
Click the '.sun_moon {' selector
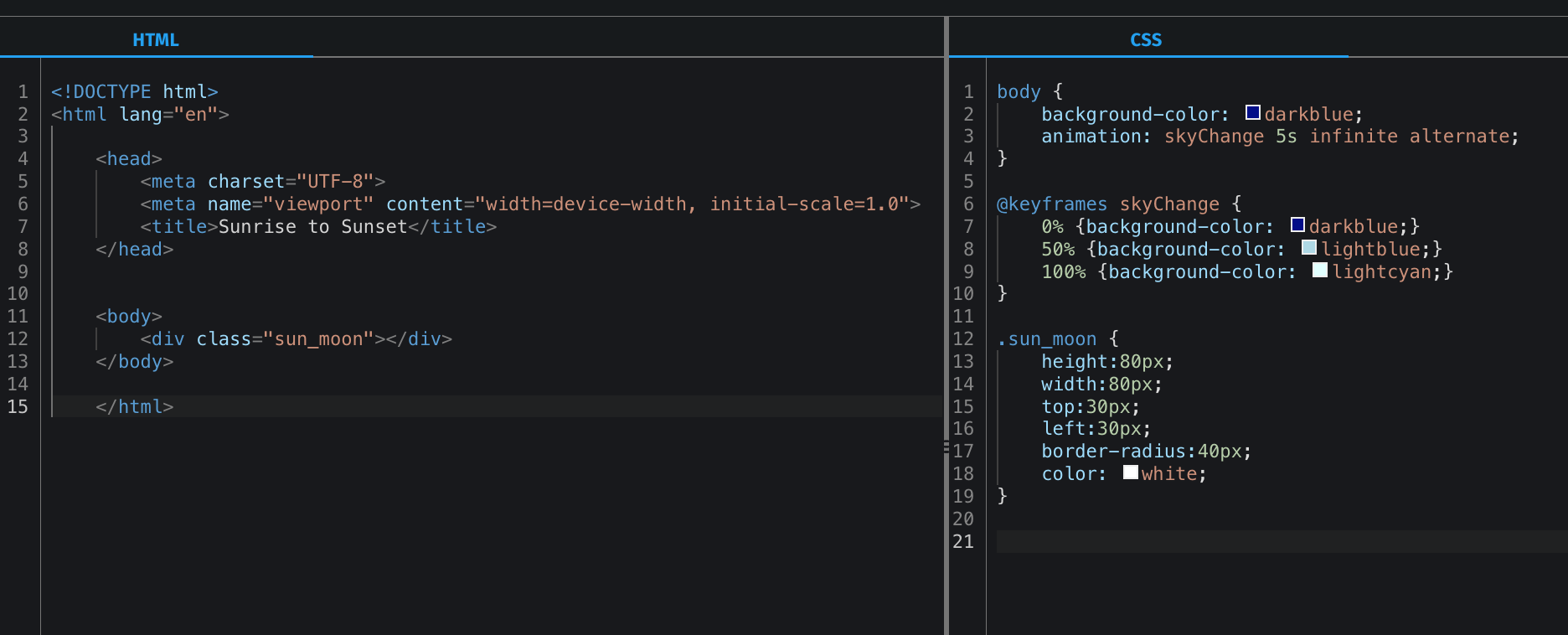1058,339
